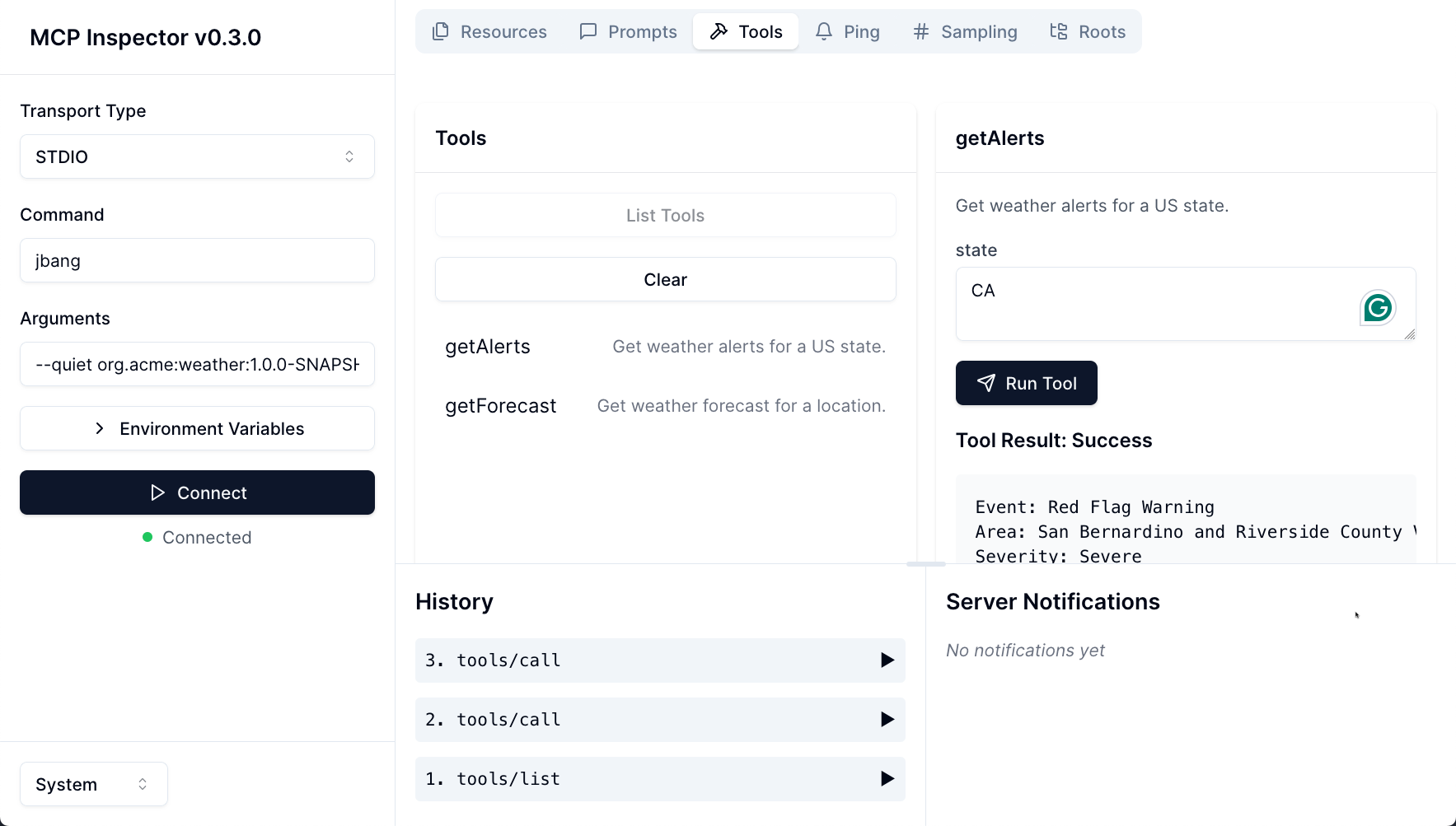1456x826 pixels.
Task: Click the 'MCP Inspector v0.3.0' title
Action: 145,37
